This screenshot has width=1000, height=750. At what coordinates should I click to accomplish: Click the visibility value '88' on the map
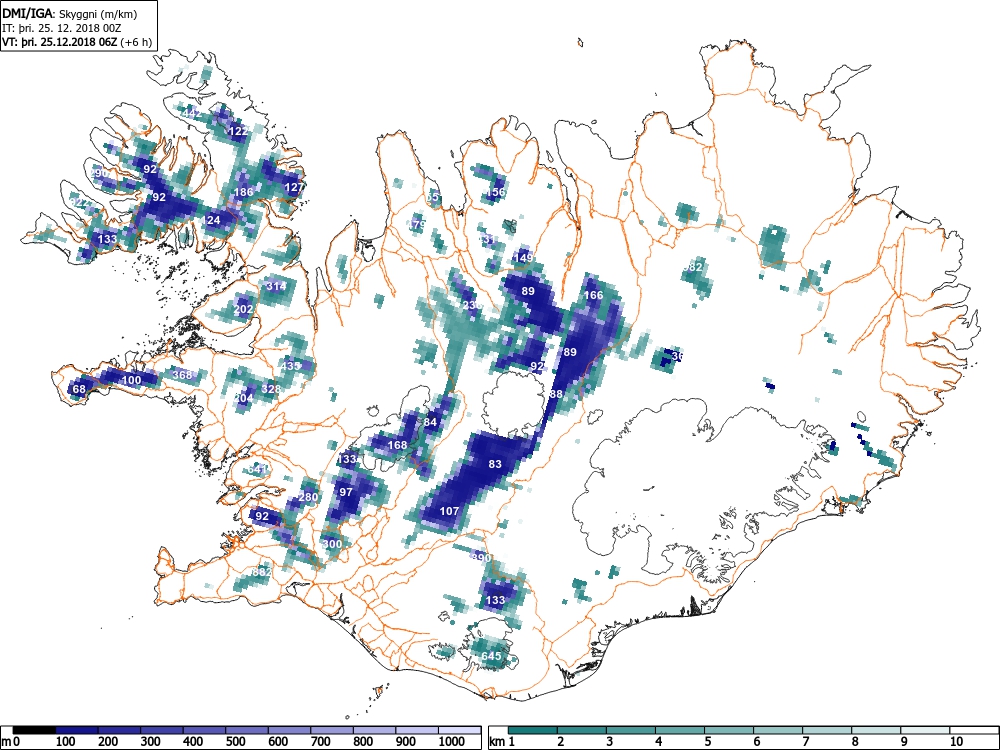556,394
